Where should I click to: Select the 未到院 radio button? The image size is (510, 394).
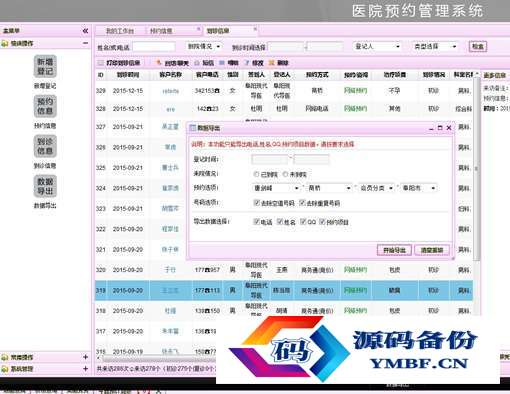click(x=285, y=174)
